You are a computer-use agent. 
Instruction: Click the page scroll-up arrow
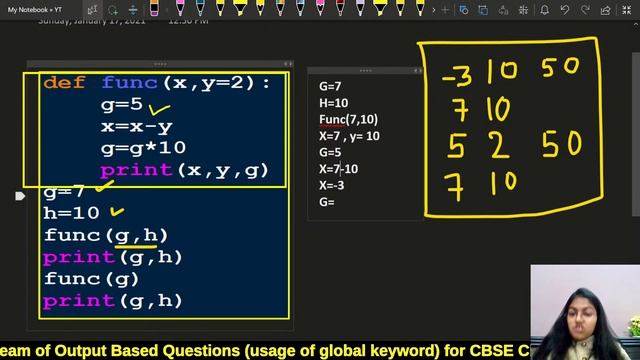point(636,24)
